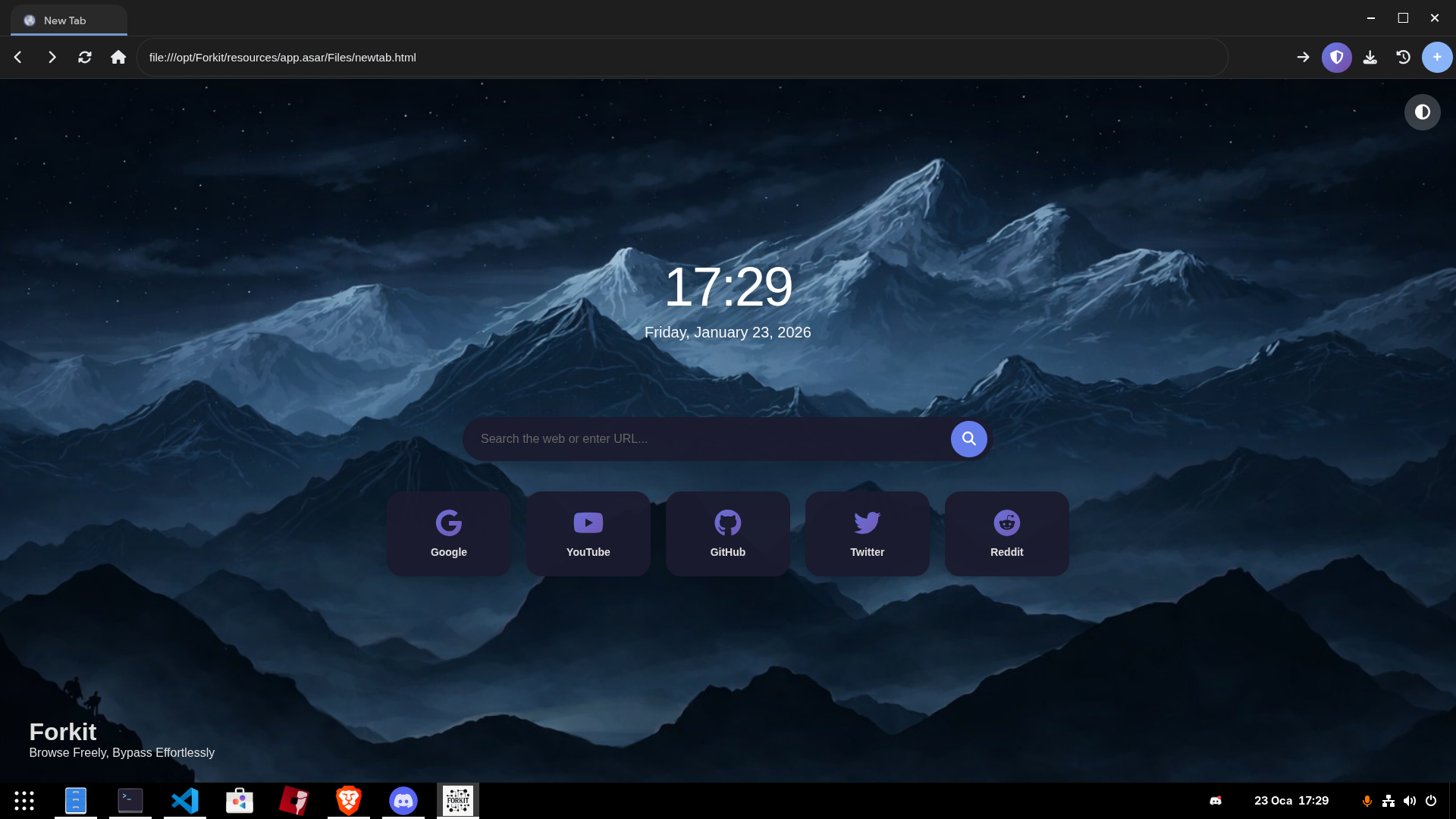This screenshot has width=1456, height=819.
Task: Open the Reddit shortcut
Action: [1006, 533]
